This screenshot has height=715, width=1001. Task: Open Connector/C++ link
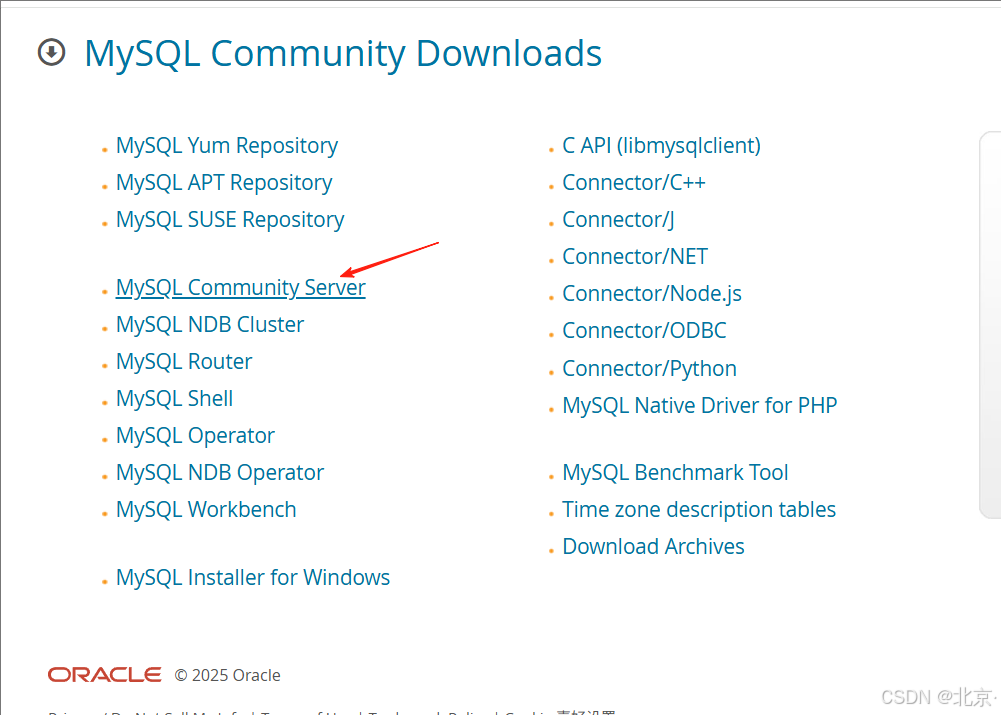point(634,183)
